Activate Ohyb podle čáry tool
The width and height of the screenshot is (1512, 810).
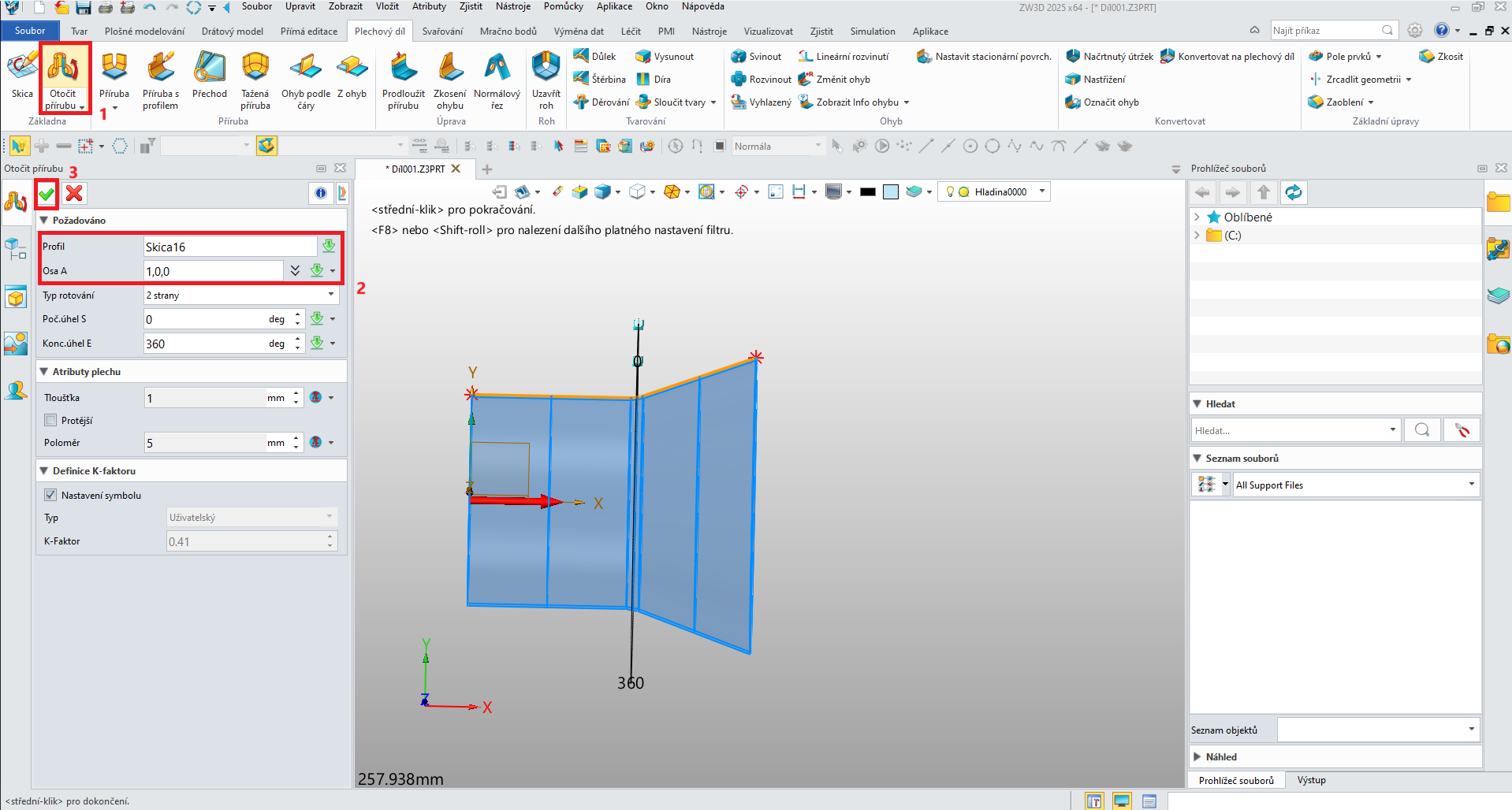point(306,79)
